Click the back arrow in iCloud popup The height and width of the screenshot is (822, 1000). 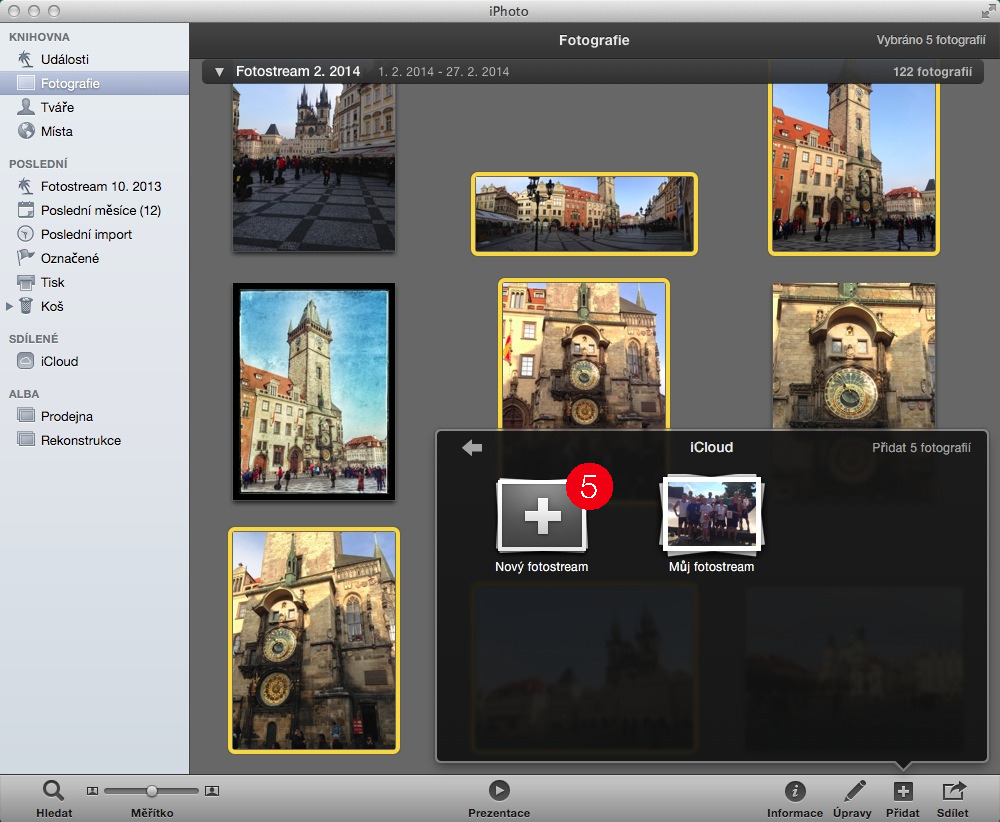click(472, 448)
